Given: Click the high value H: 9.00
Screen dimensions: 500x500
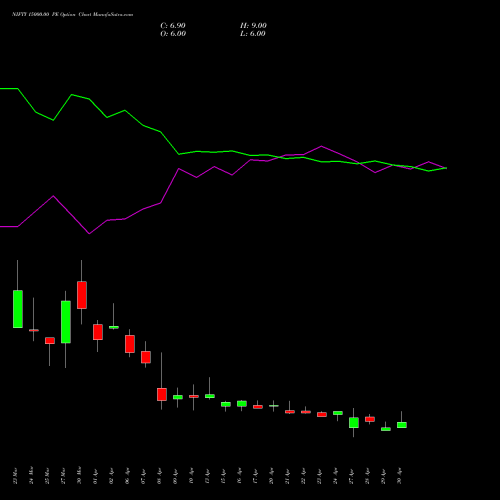Looking at the screenshot, I should tap(253, 26).
